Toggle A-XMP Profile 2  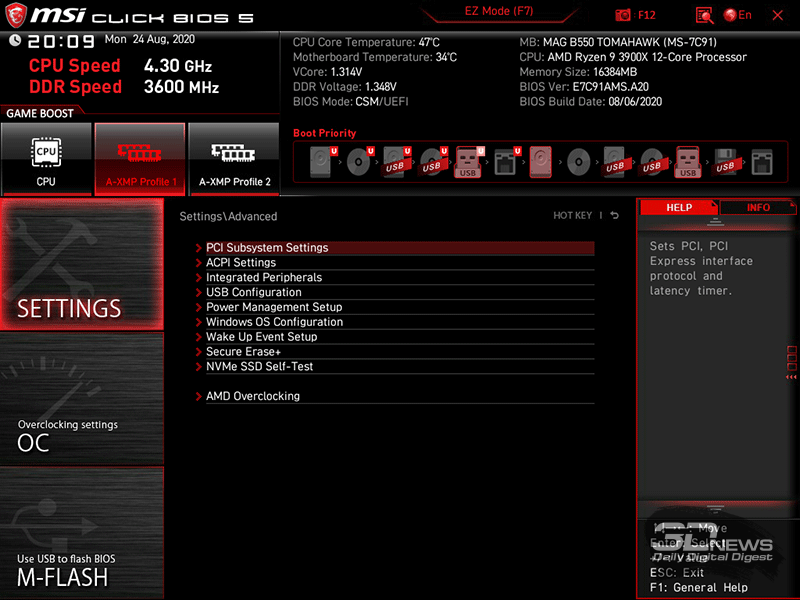tap(234, 159)
